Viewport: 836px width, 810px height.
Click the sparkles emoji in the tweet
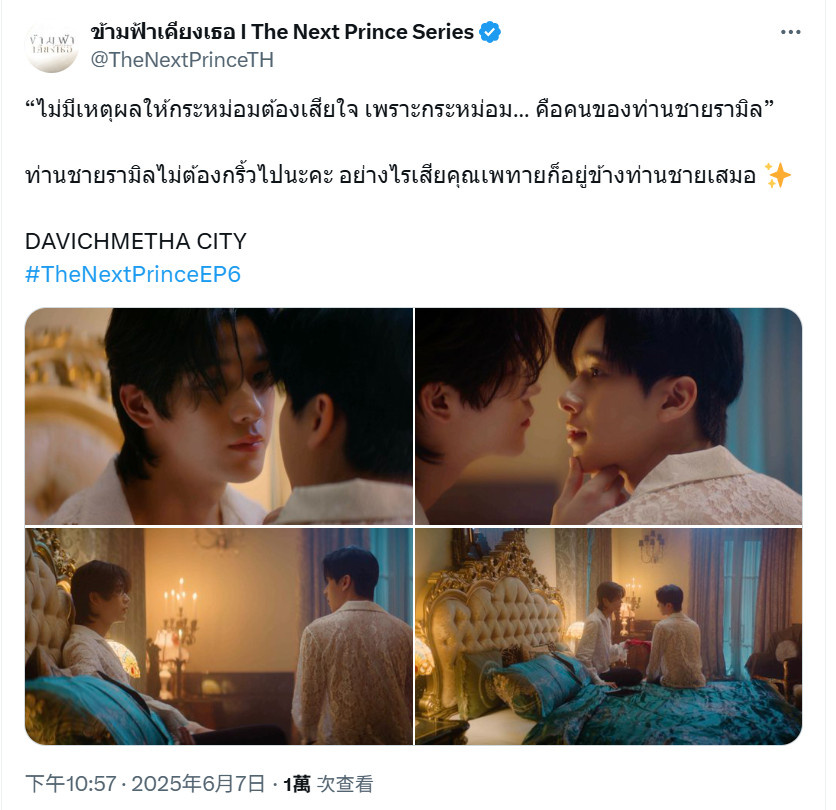pos(777,175)
